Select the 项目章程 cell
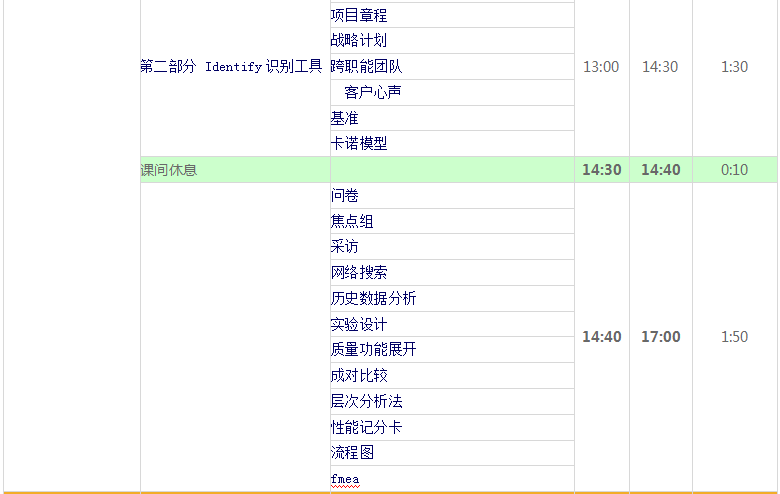This screenshot has height=494, width=780. [452, 15]
